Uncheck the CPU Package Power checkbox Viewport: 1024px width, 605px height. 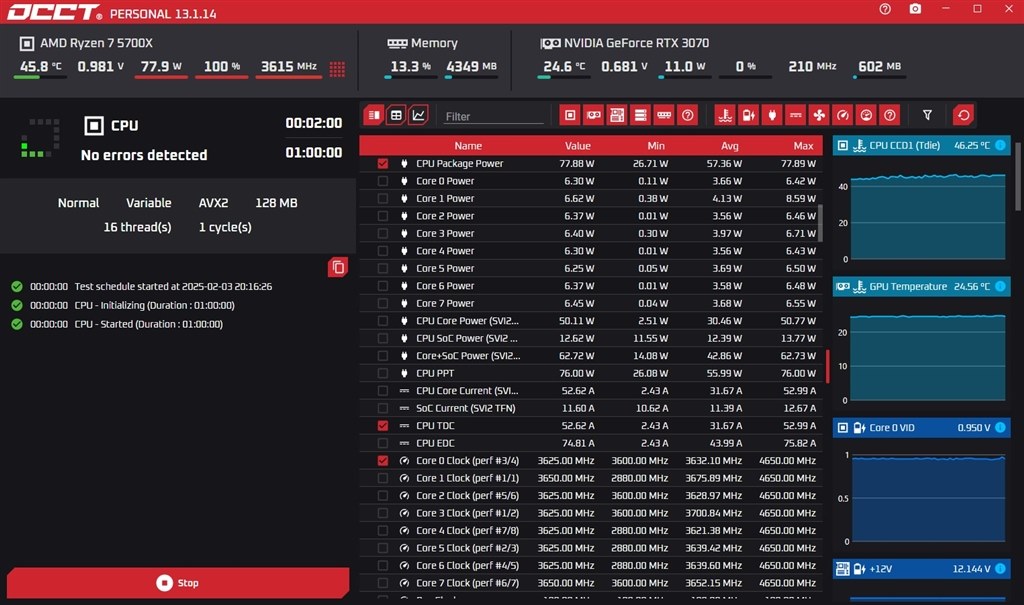tap(383, 163)
